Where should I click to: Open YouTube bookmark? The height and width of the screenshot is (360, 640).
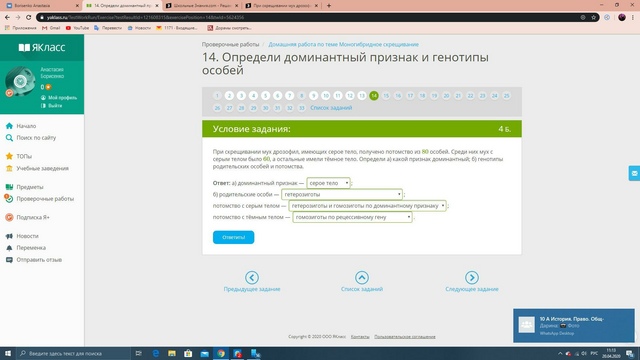[77, 28]
